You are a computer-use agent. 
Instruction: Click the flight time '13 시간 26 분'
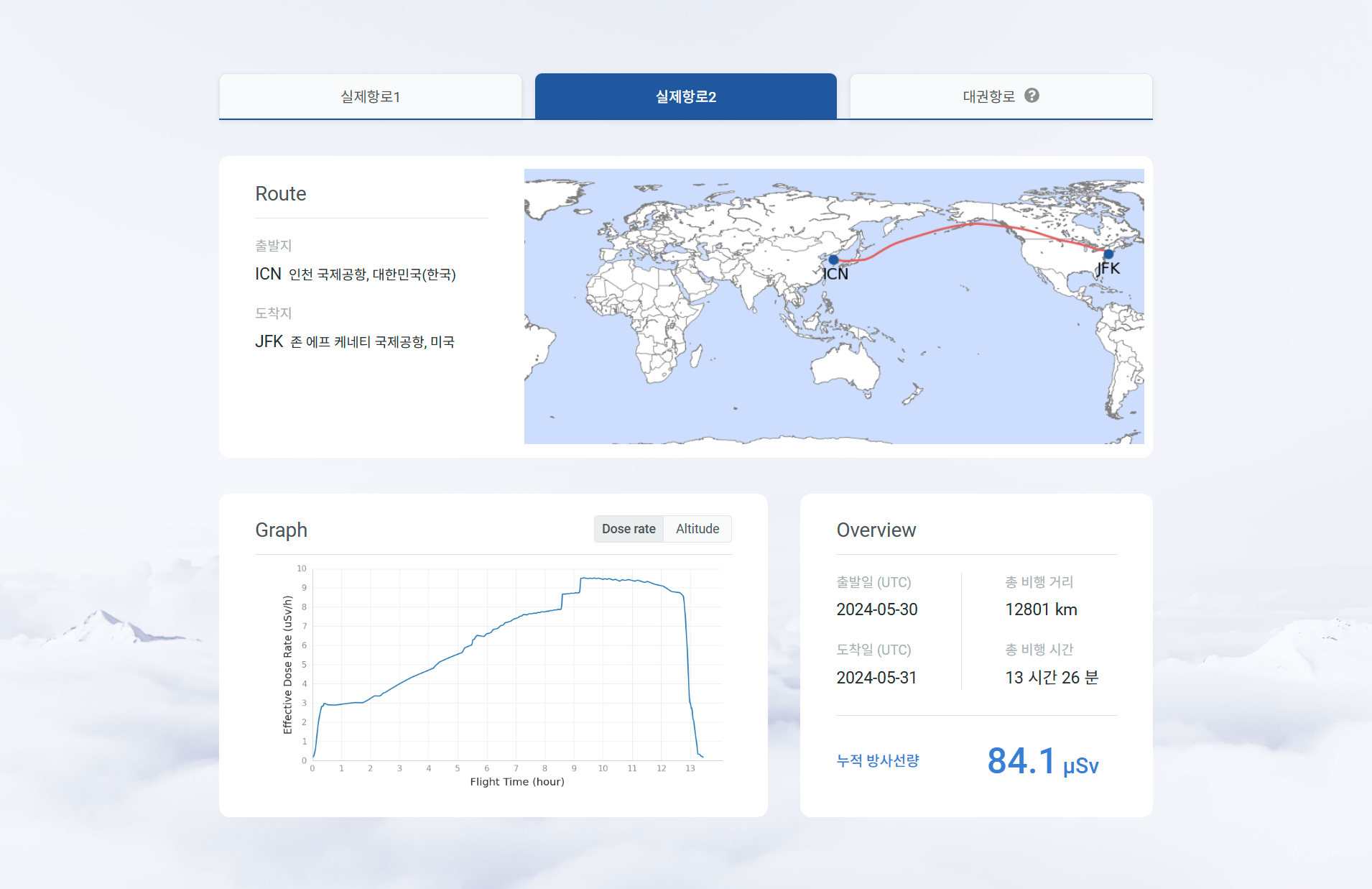(1052, 678)
